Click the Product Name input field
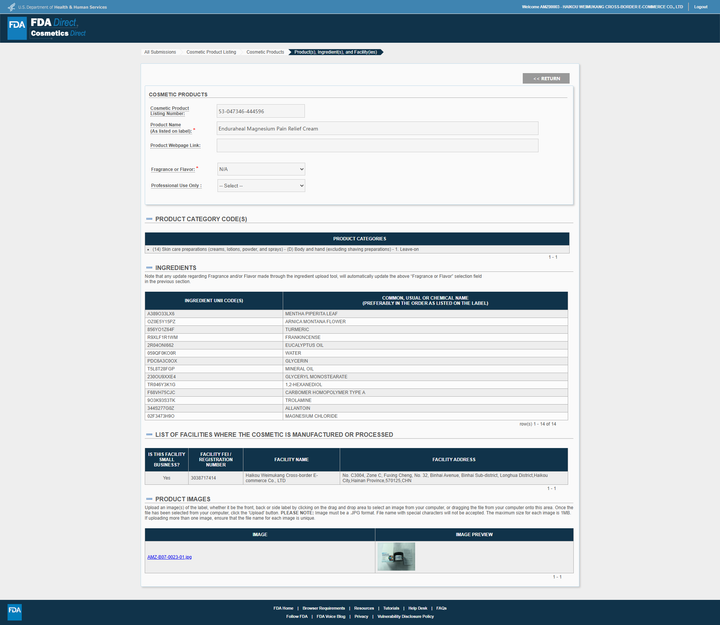 376,128
